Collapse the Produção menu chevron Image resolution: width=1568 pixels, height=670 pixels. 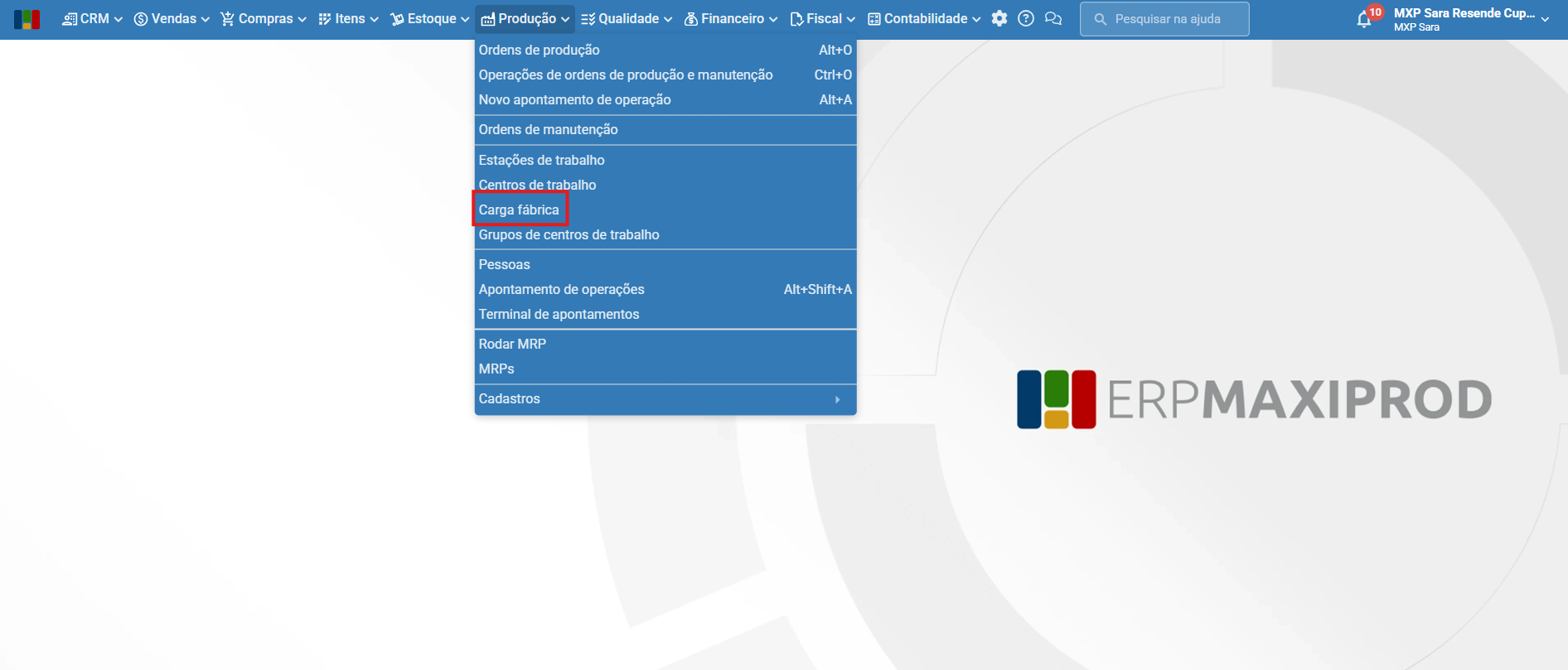coord(565,19)
